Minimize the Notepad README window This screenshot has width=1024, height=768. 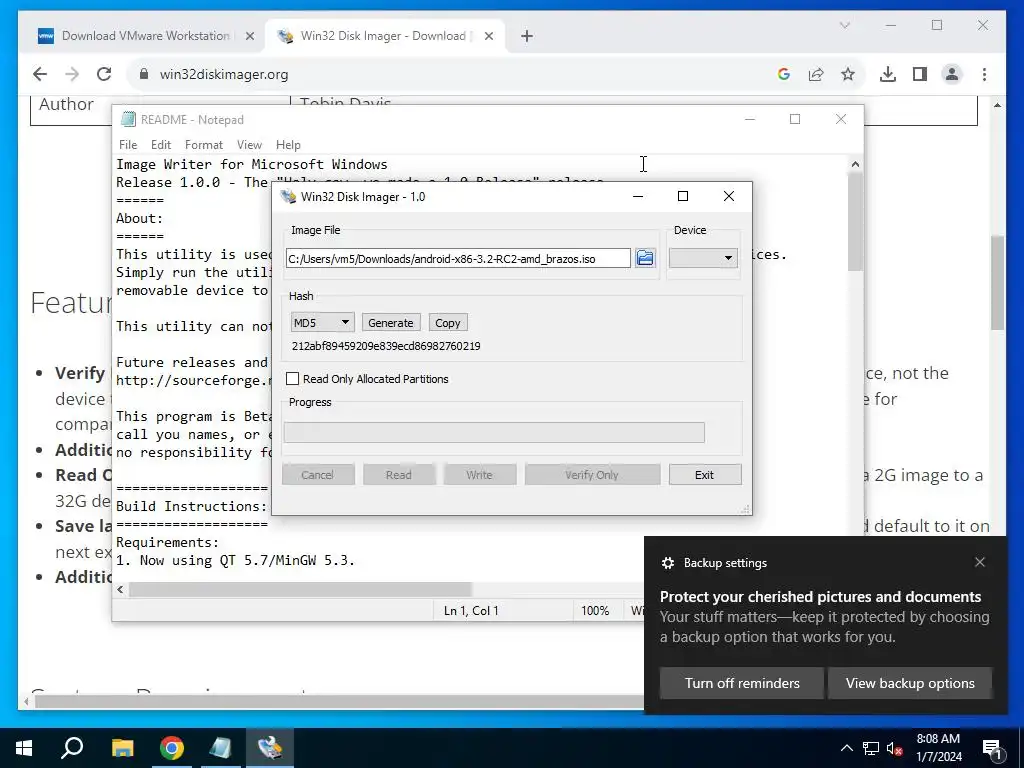750,120
